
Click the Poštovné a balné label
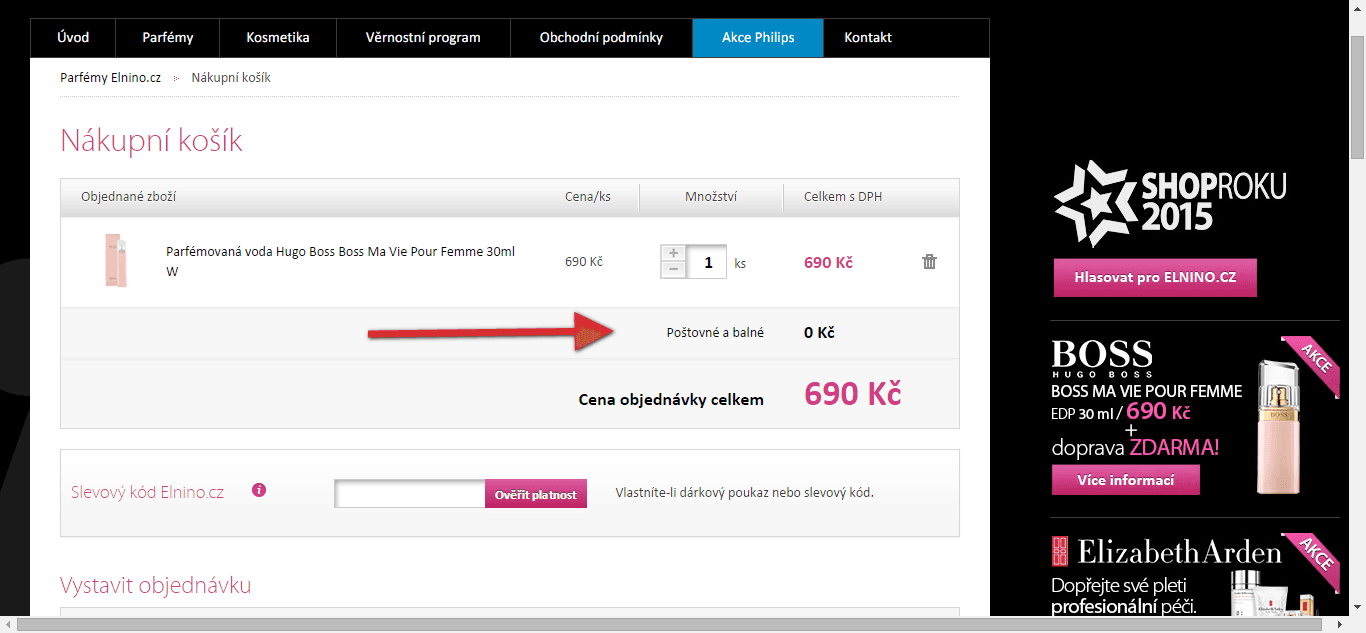(x=715, y=332)
